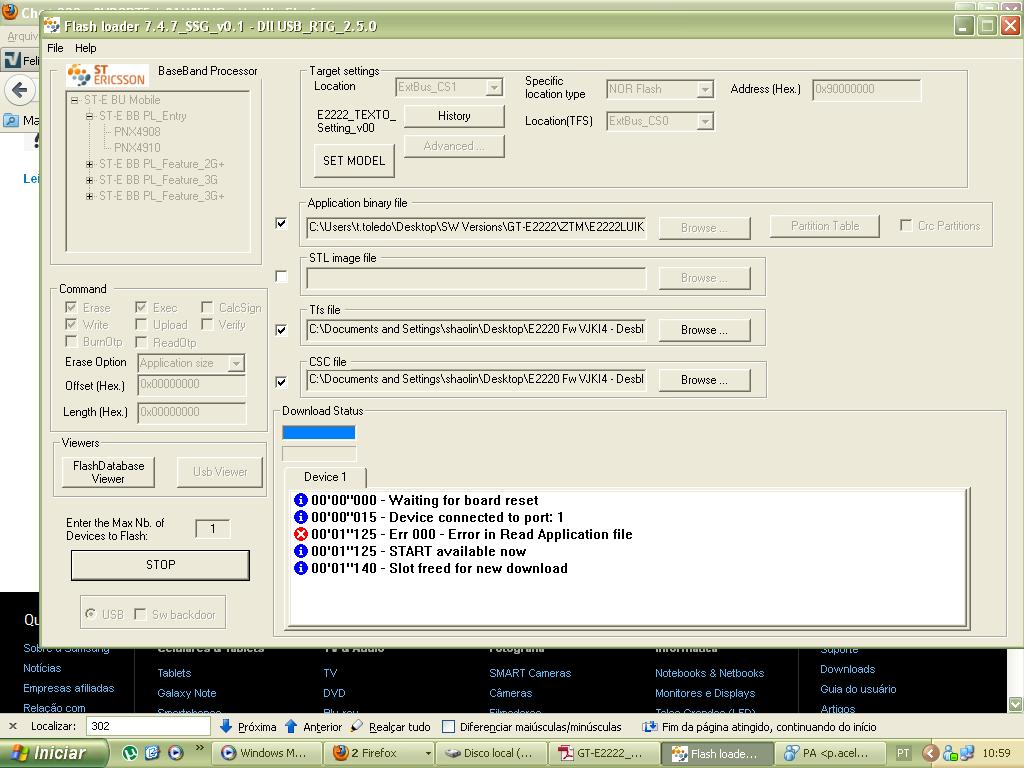This screenshot has height=768, width=1024.
Task: Click the empty second progress bar
Action: coord(319,453)
